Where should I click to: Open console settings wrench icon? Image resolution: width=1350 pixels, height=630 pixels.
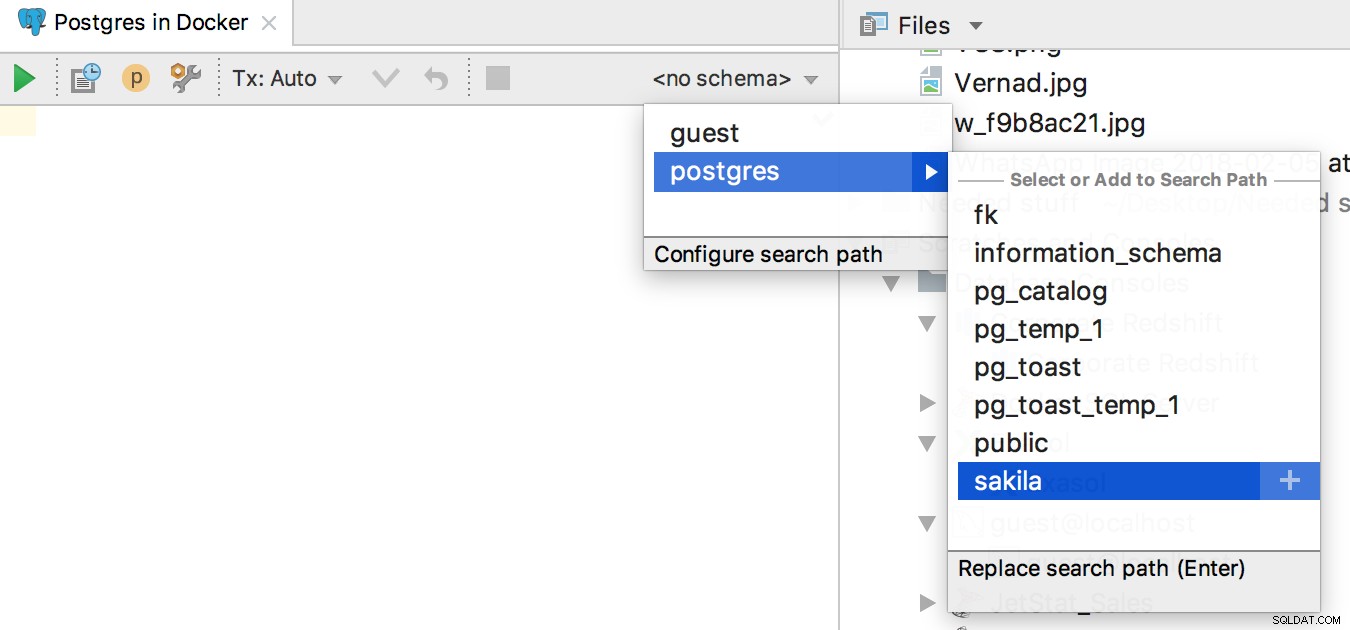click(186, 78)
